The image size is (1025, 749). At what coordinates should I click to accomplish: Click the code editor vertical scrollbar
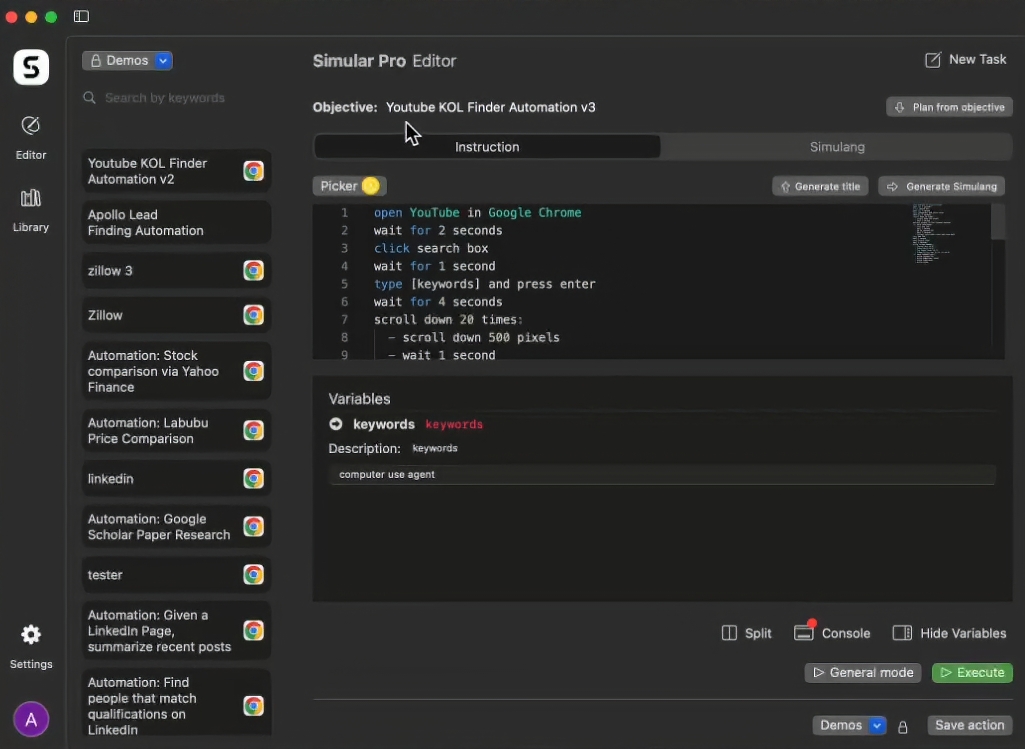coord(998,222)
